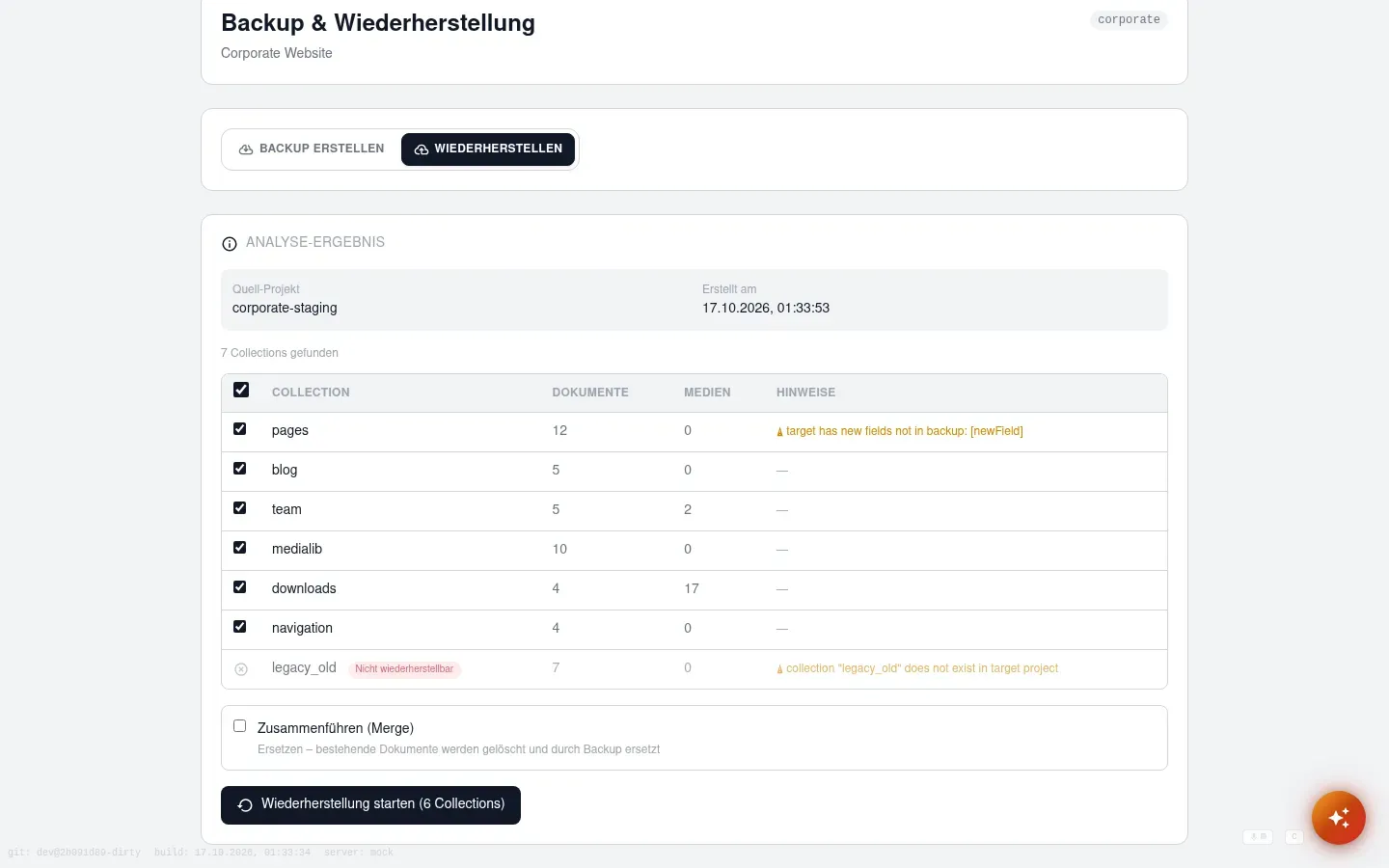Click the legacy_old does not exist warning text

pos(921,668)
